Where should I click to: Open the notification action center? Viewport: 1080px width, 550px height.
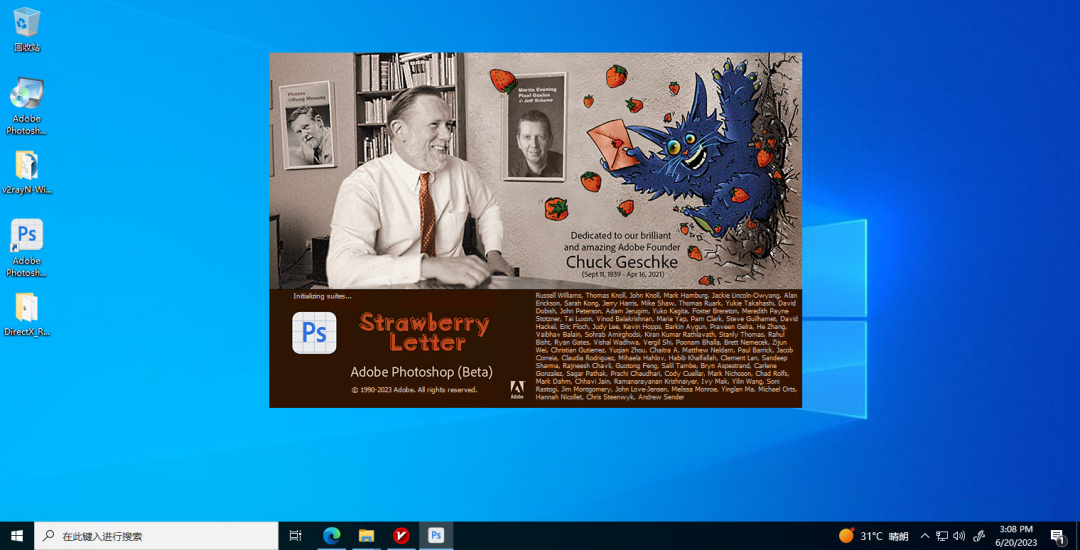click(x=1058, y=536)
